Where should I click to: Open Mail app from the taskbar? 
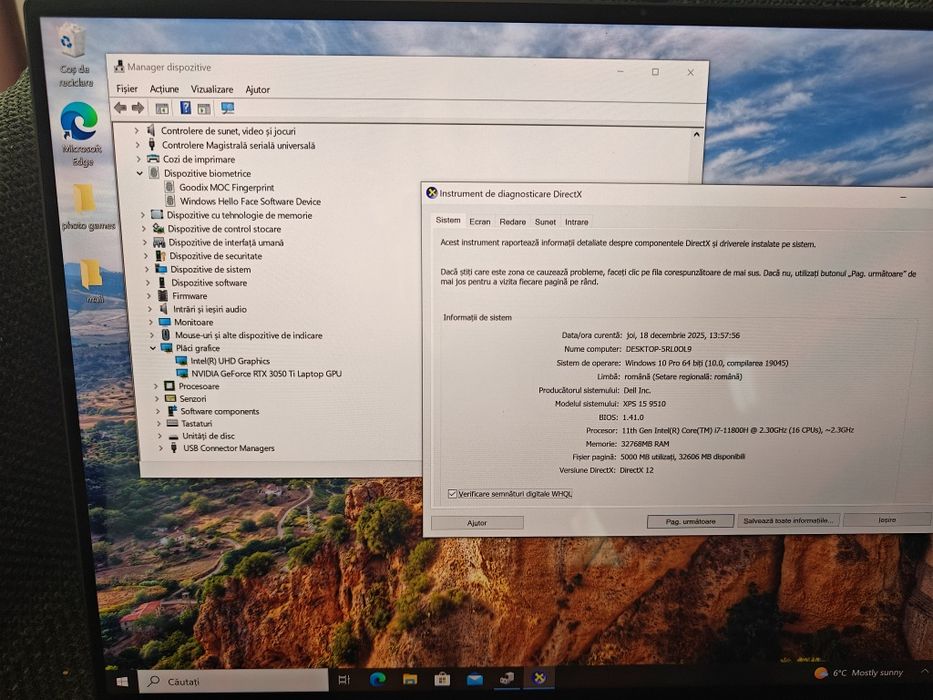tap(475, 679)
